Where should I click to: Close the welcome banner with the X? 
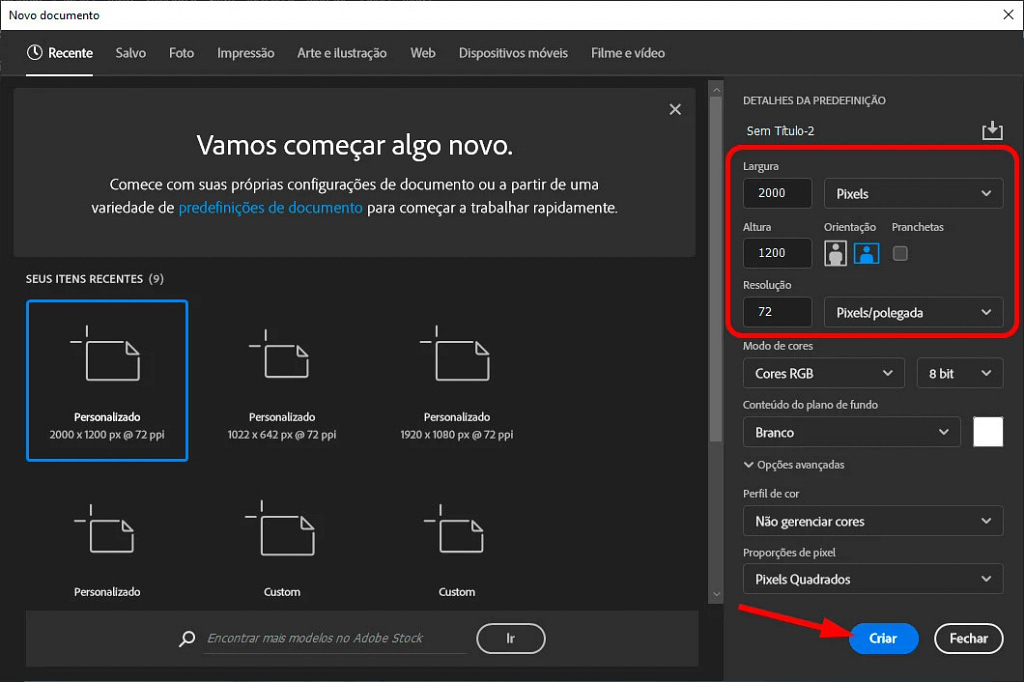(675, 110)
